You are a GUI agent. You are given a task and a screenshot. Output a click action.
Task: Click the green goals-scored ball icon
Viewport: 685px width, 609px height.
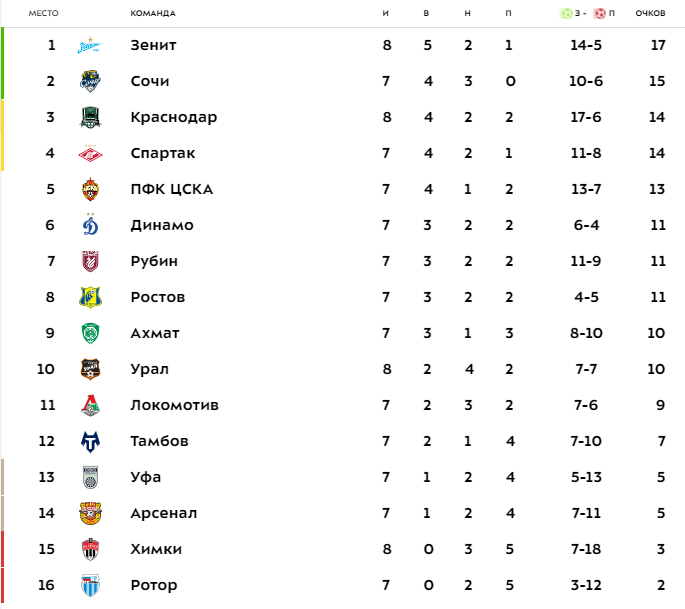tap(566, 13)
